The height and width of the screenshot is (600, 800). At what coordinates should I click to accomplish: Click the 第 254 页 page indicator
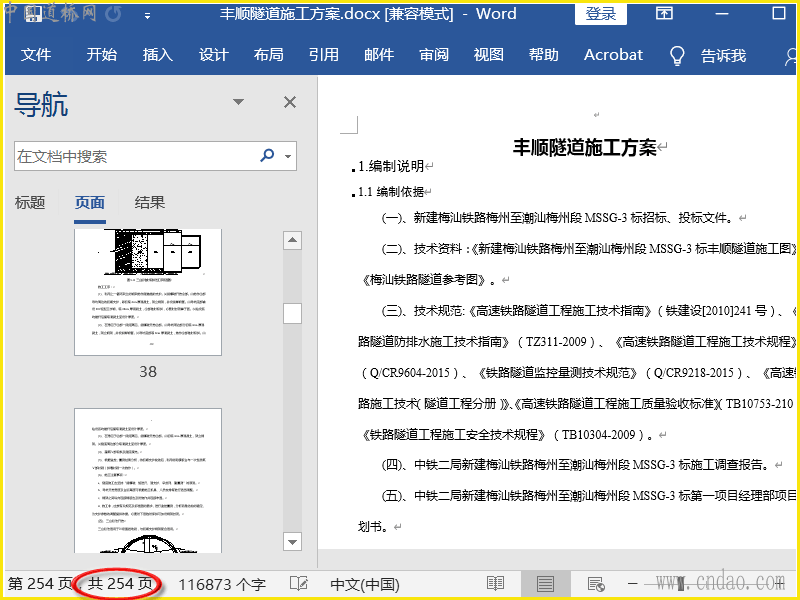[x=40, y=584]
